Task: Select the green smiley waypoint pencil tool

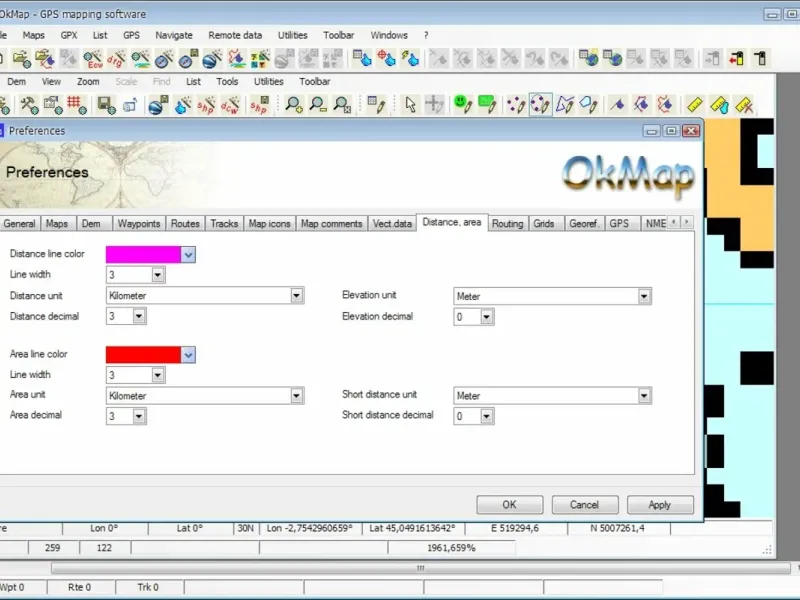Action: pyautogui.click(x=463, y=105)
